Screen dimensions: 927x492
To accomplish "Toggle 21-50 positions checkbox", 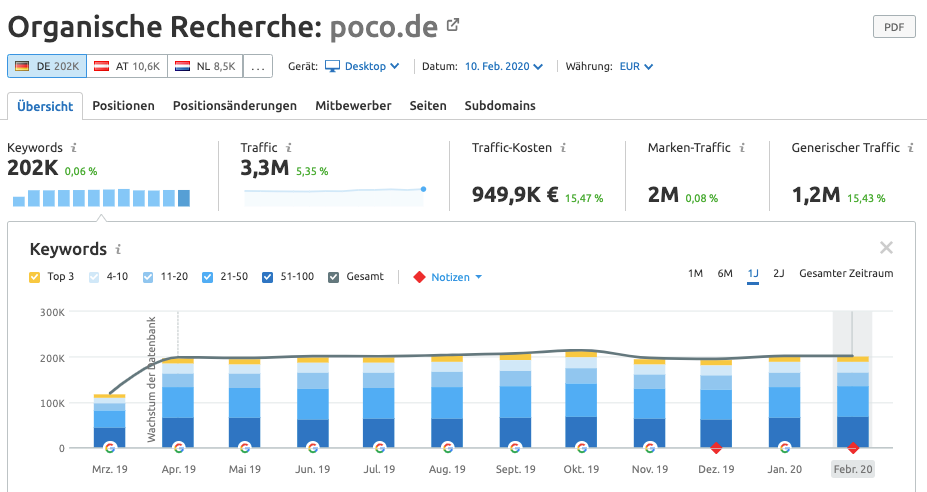I will tap(208, 277).
